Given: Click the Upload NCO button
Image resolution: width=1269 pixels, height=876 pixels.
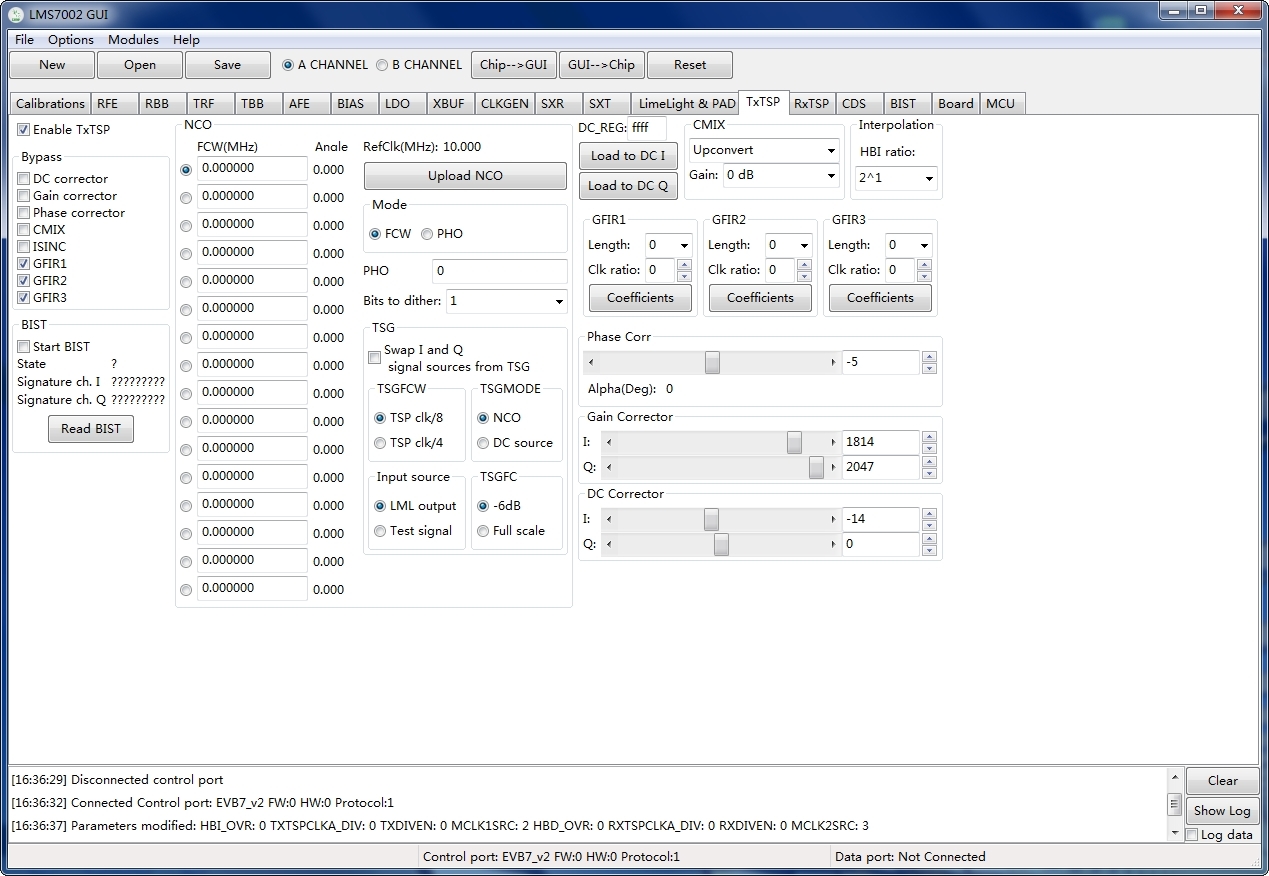Looking at the screenshot, I should (465, 176).
